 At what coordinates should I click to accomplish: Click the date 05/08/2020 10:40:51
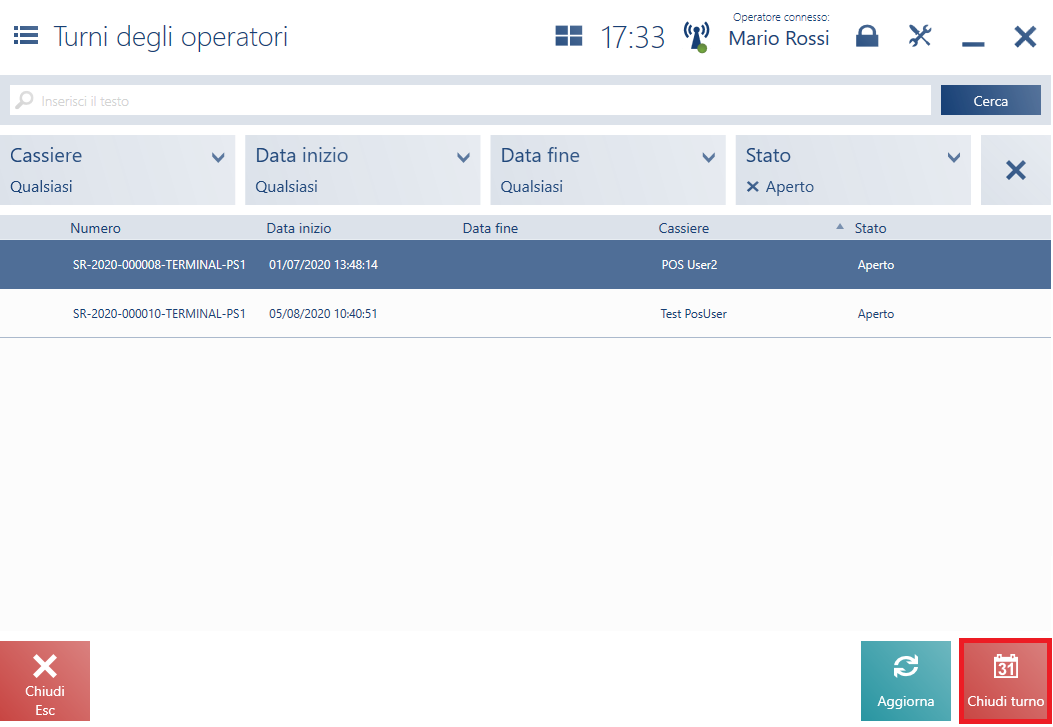(323, 313)
